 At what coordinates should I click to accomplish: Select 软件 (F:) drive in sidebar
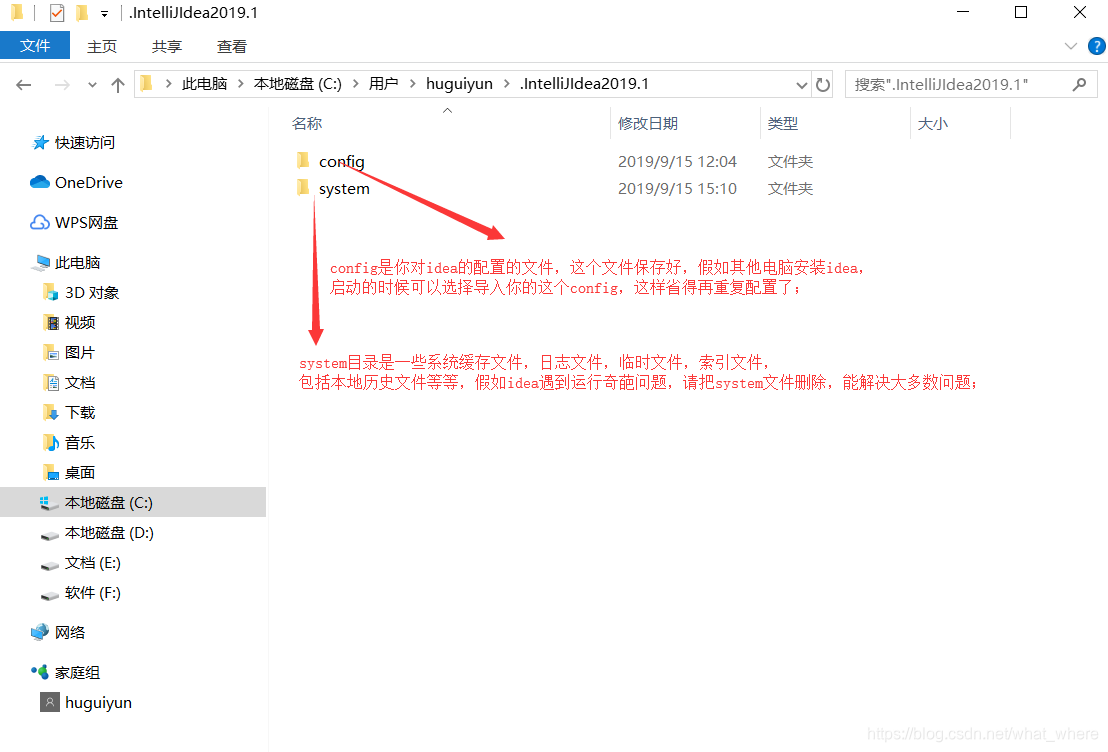tap(93, 593)
